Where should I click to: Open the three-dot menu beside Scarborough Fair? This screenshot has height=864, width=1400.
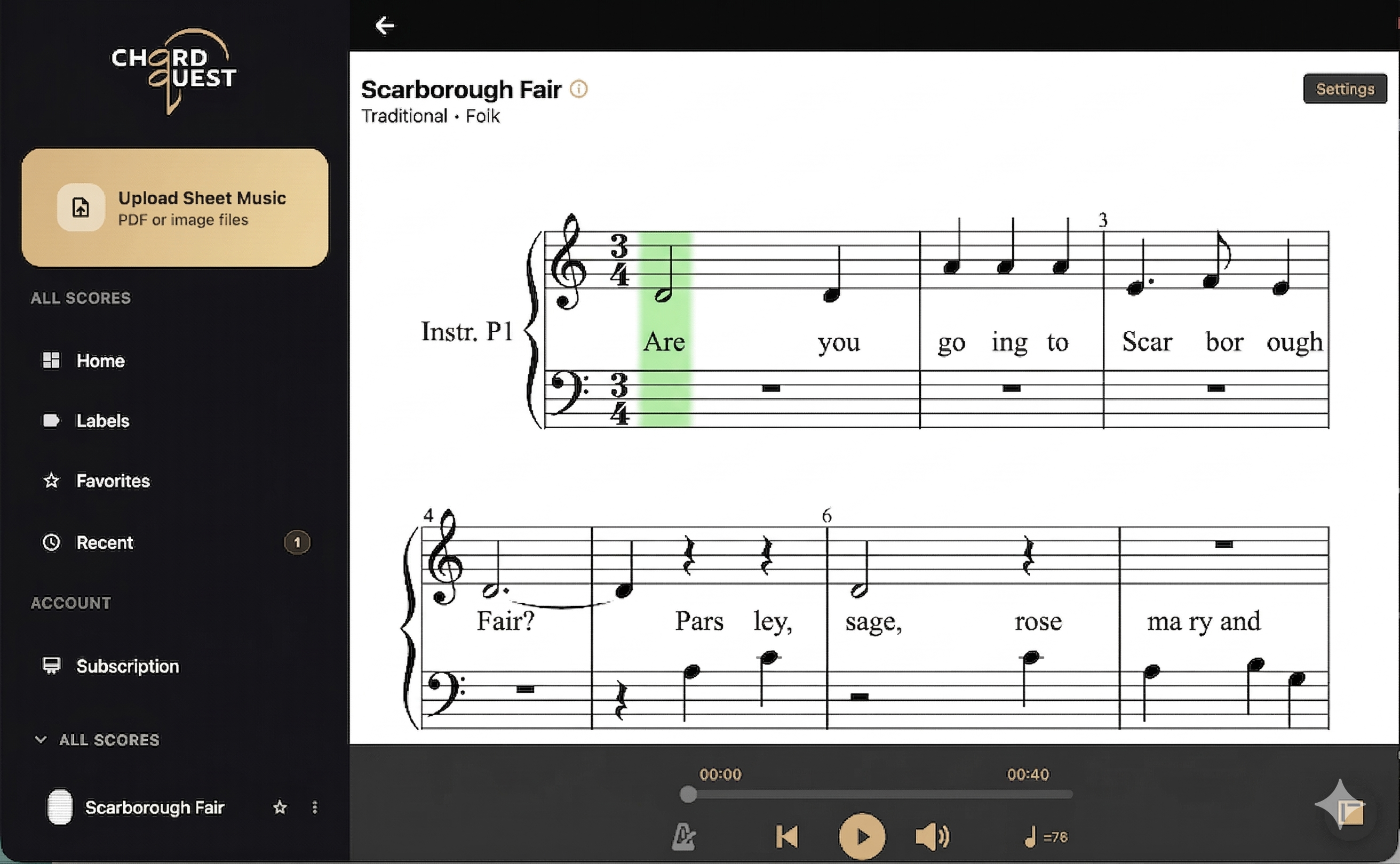[315, 807]
